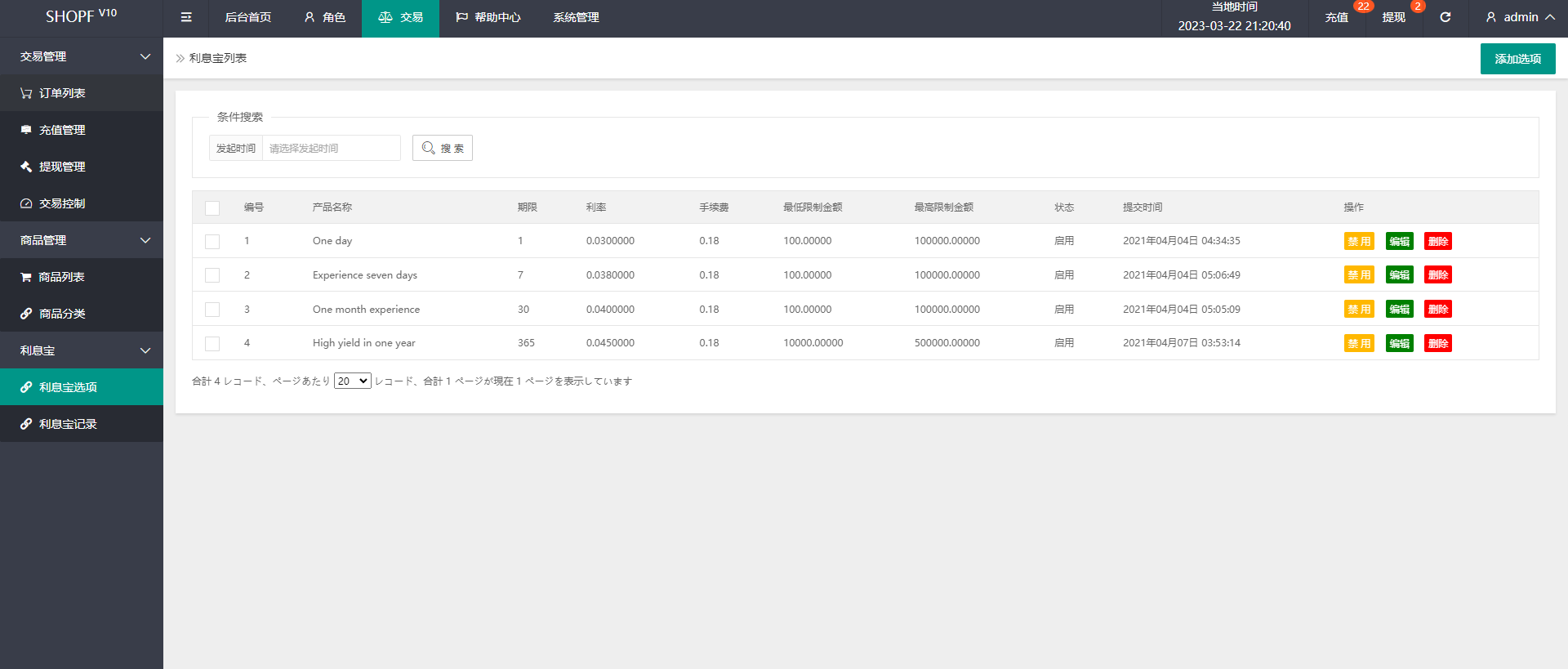This screenshot has width=1568, height=669.
Task: Open 商品分类 in the sidebar
Action: click(62, 314)
